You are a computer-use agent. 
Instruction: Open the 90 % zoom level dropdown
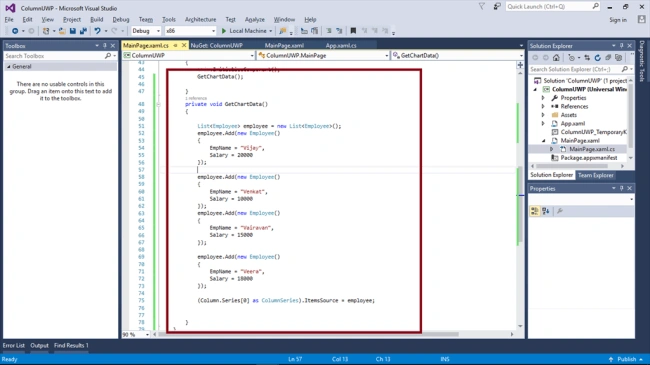pyautogui.click(x=147, y=334)
